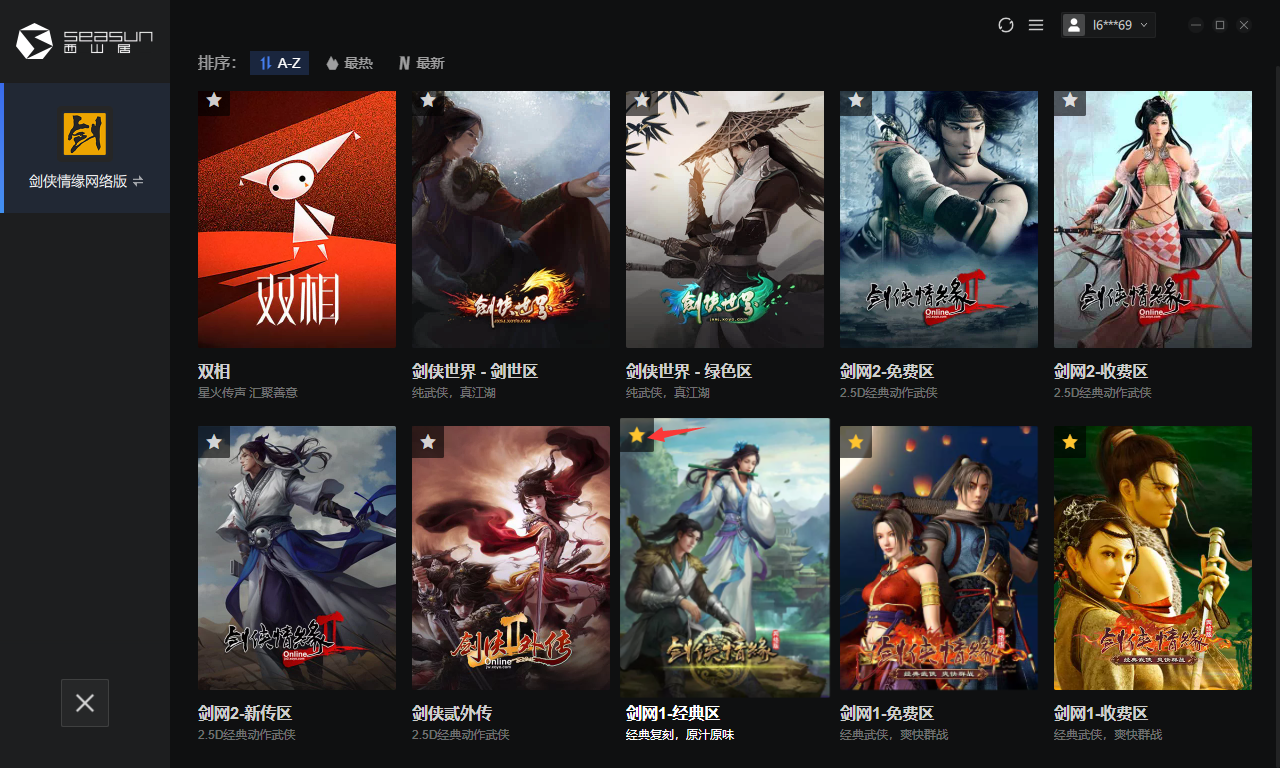Click the 剑网1-免费区 title
The width and height of the screenshot is (1280, 768).
(887, 713)
